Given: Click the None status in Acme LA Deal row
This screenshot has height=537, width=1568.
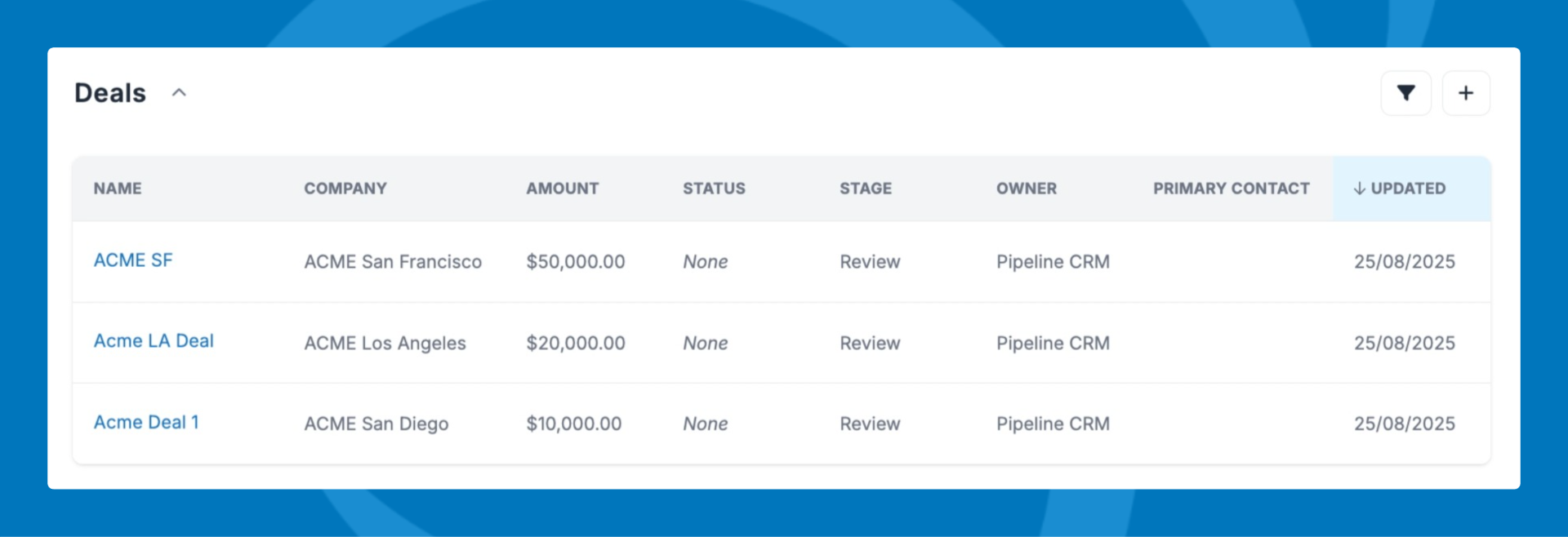Looking at the screenshot, I should tap(706, 344).
